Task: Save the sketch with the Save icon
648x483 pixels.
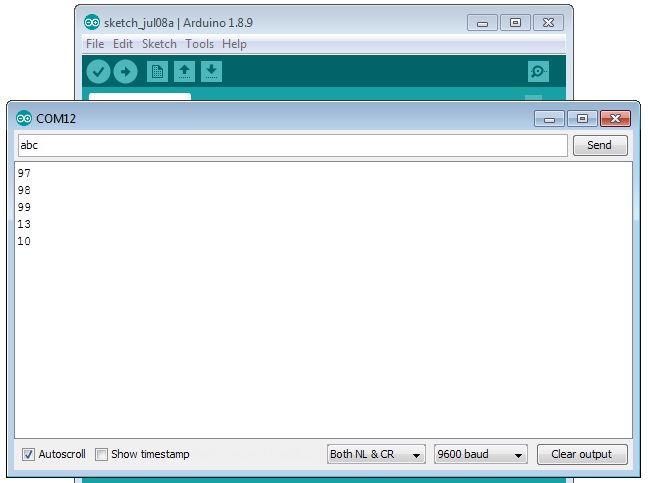Action: [x=212, y=71]
